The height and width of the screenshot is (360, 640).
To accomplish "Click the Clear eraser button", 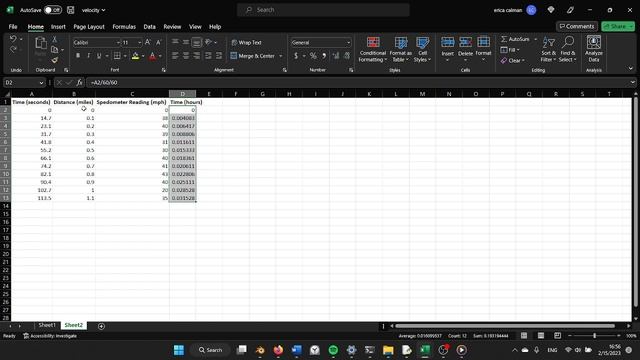I will pyautogui.click(x=513, y=60).
